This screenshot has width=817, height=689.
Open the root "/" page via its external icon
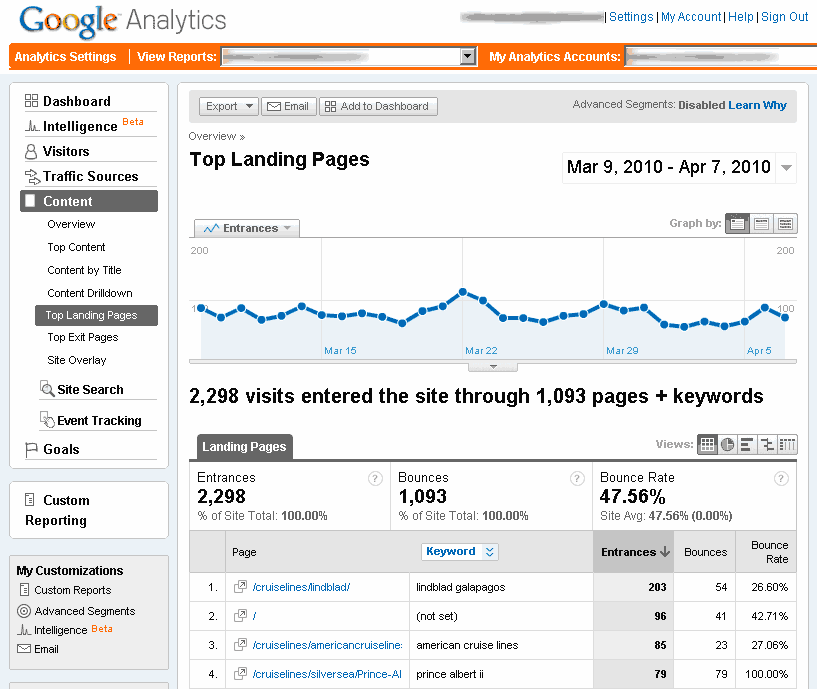click(240, 616)
